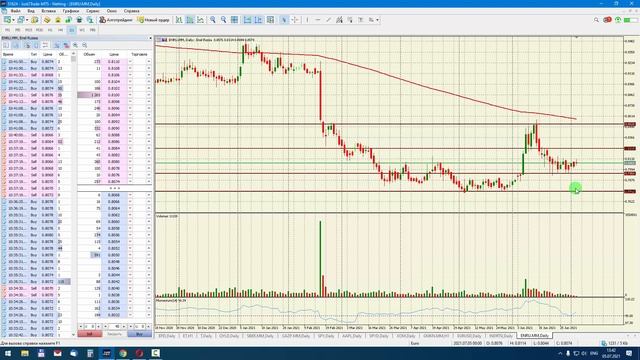Switch to the SBER.MM,Daily chart tab
The width and height of the screenshot is (640, 360).
tap(260, 336)
